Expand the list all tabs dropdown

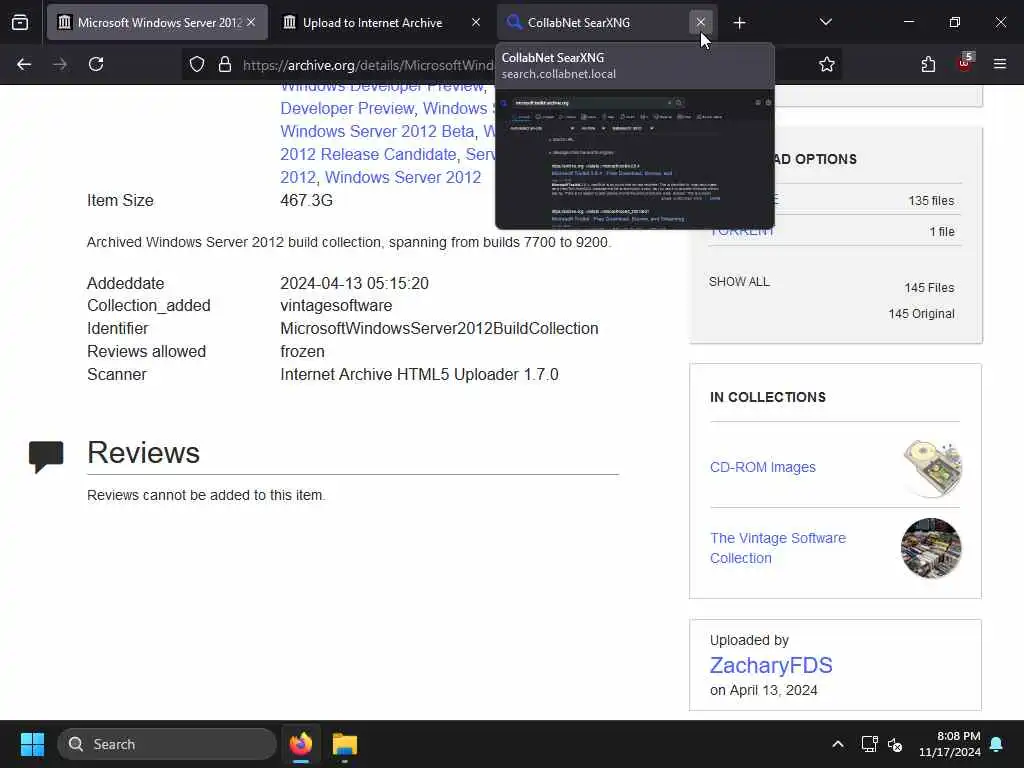tap(825, 22)
